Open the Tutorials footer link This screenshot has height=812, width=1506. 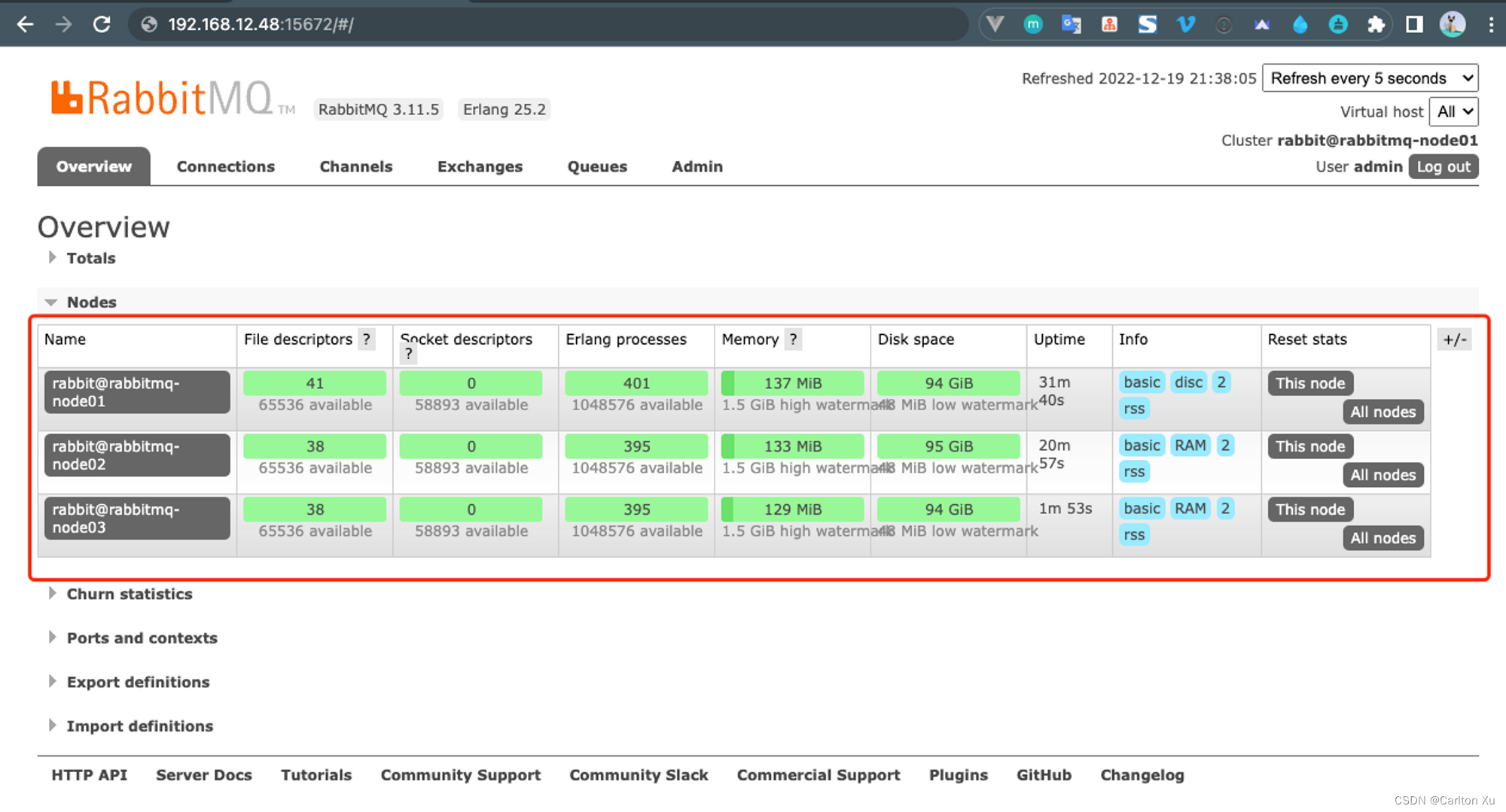pos(316,775)
